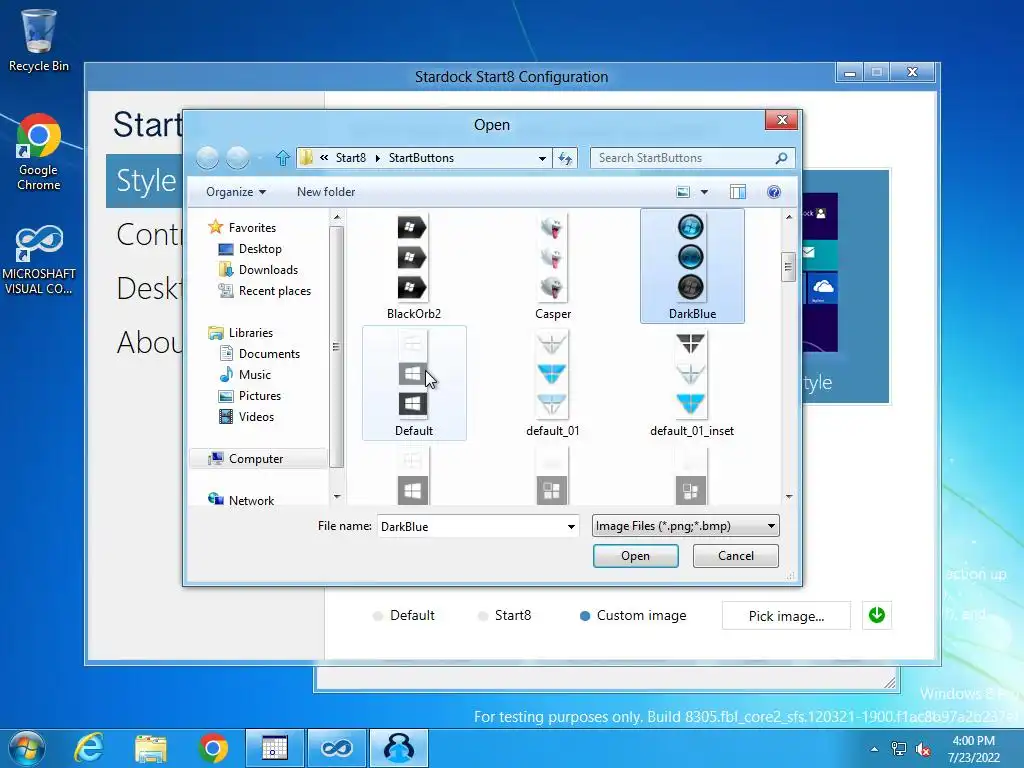Close the Open dialog
The image size is (1024, 768).
(781, 120)
